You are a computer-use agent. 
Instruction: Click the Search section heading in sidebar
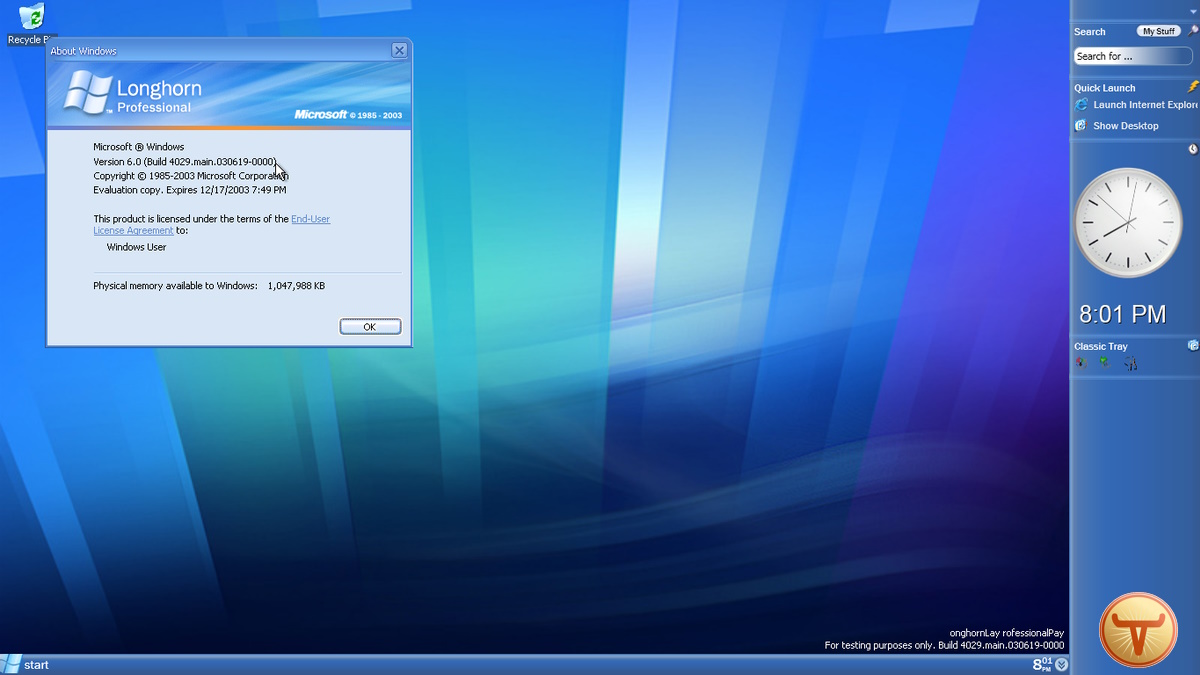pos(1090,32)
